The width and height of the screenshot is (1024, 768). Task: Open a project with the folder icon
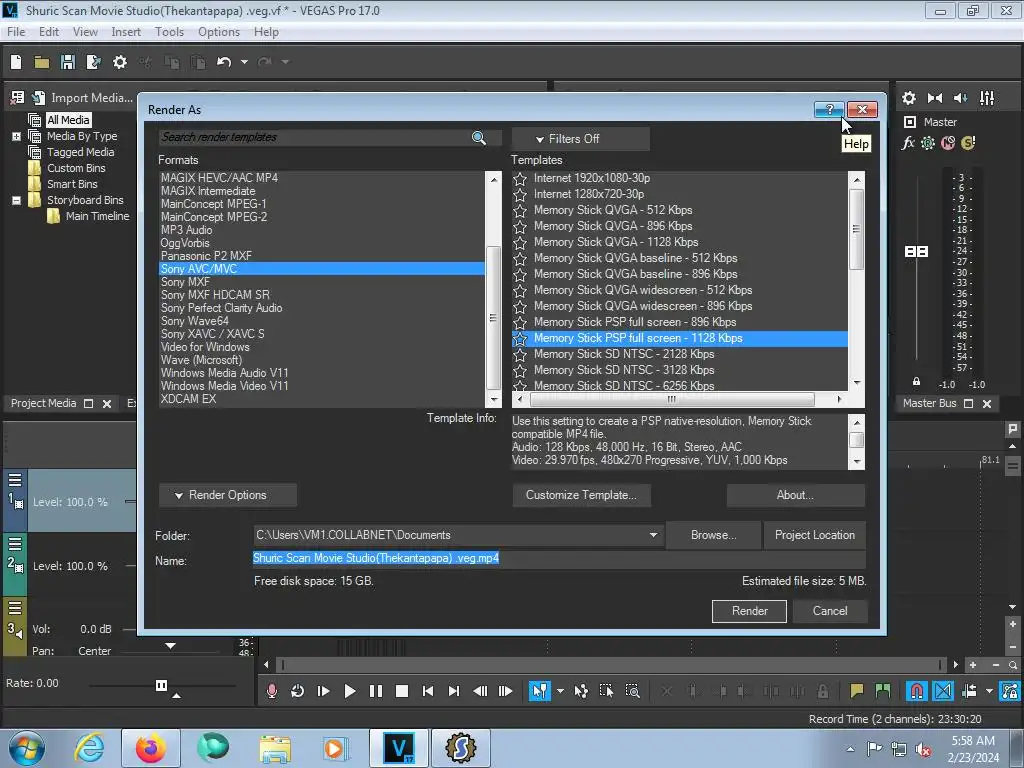click(x=42, y=62)
